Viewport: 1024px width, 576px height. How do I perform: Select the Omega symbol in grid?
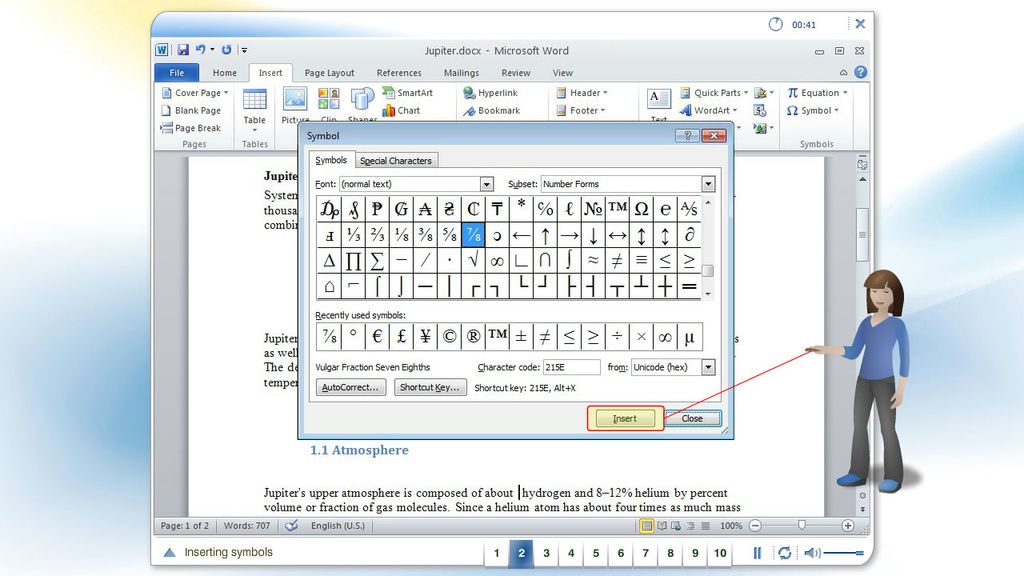click(x=641, y=209)
